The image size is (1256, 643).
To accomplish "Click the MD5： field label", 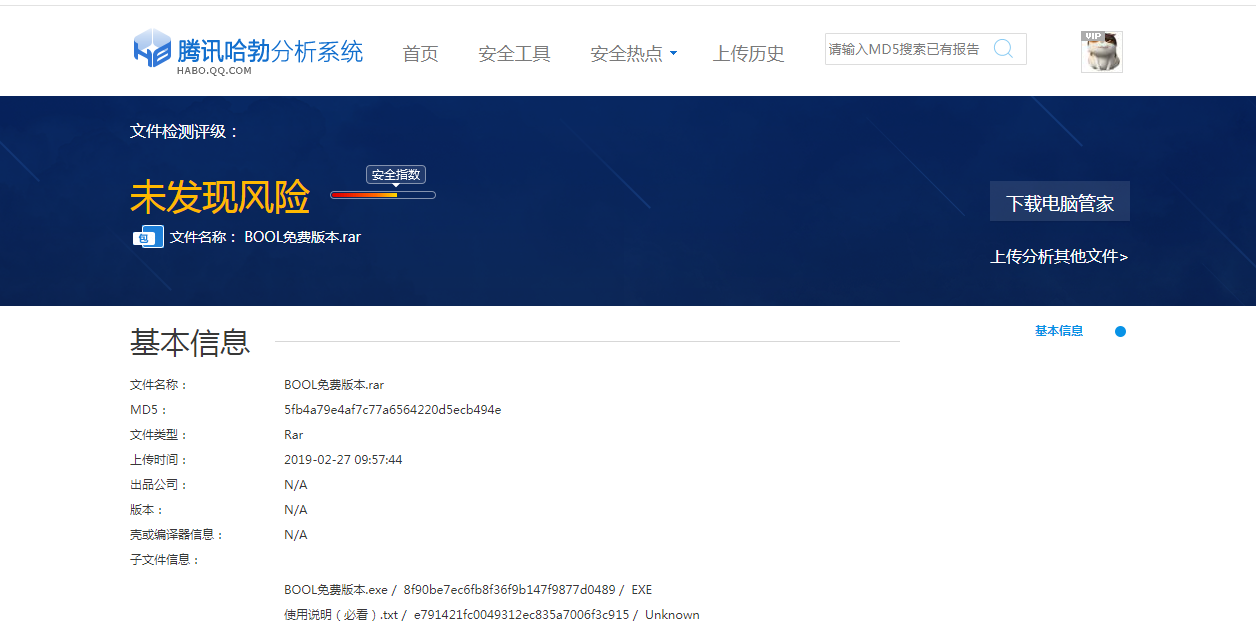I will click(x=149, y=410).
